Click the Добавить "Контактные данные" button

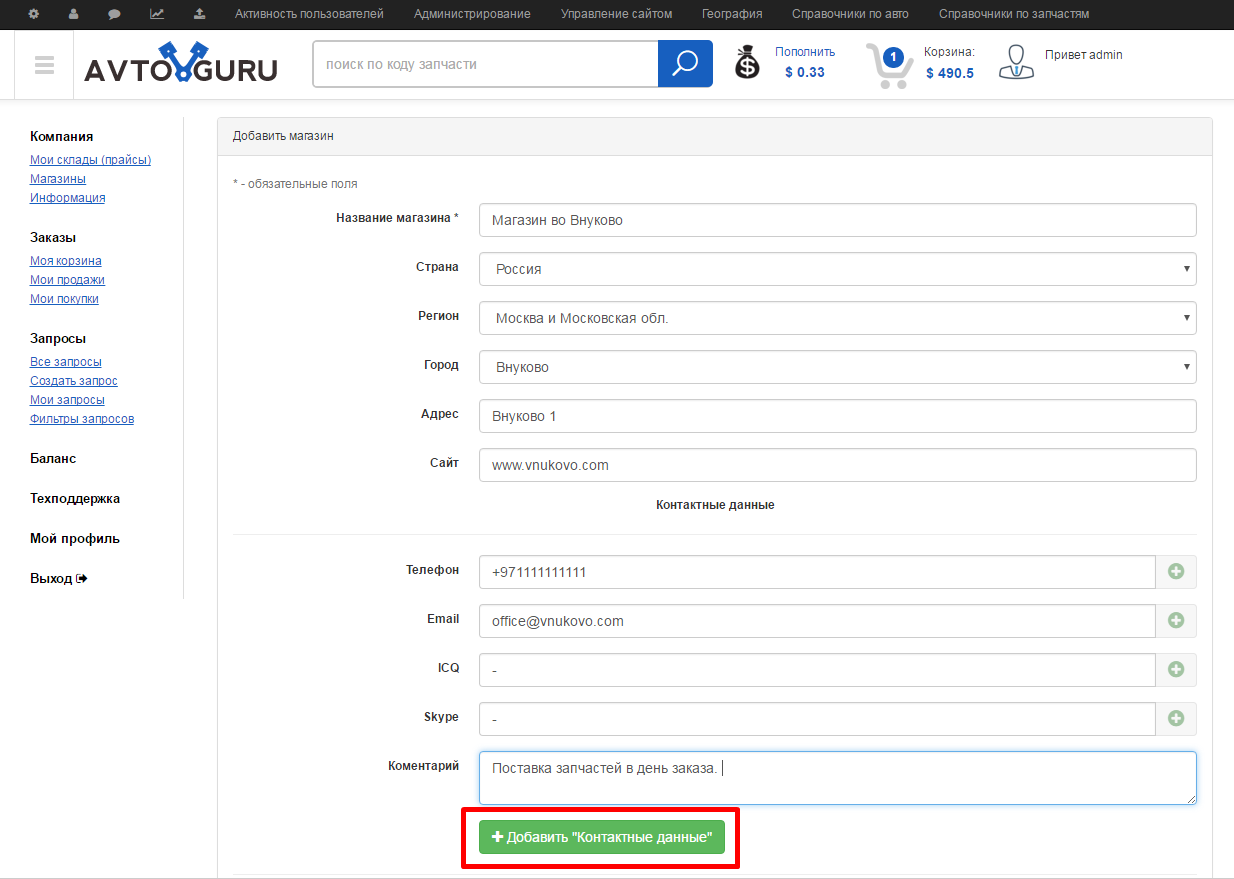coord(601,837)
